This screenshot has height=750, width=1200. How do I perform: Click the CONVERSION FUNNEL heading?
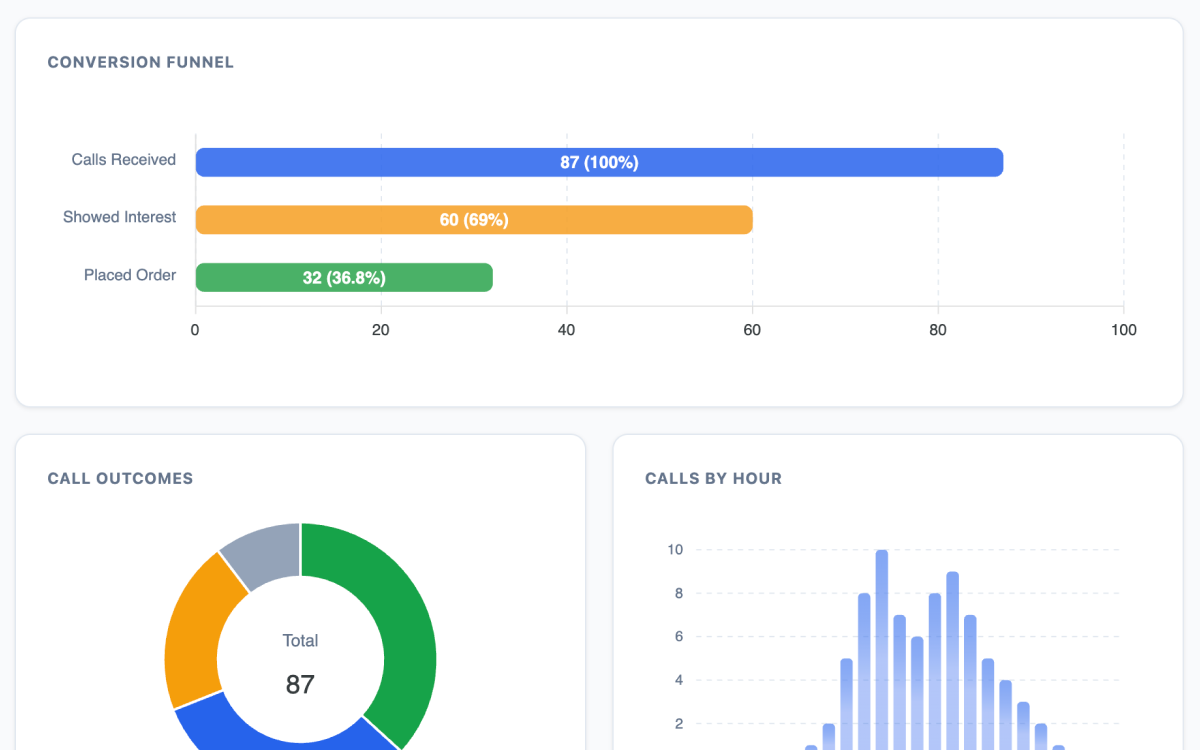point(140,62)
